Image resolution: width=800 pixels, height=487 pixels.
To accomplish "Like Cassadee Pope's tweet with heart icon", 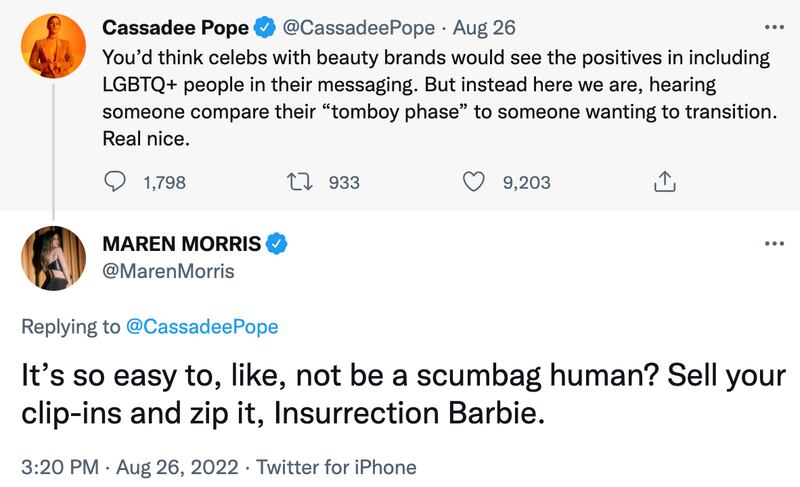I will [x=476, y=182].
